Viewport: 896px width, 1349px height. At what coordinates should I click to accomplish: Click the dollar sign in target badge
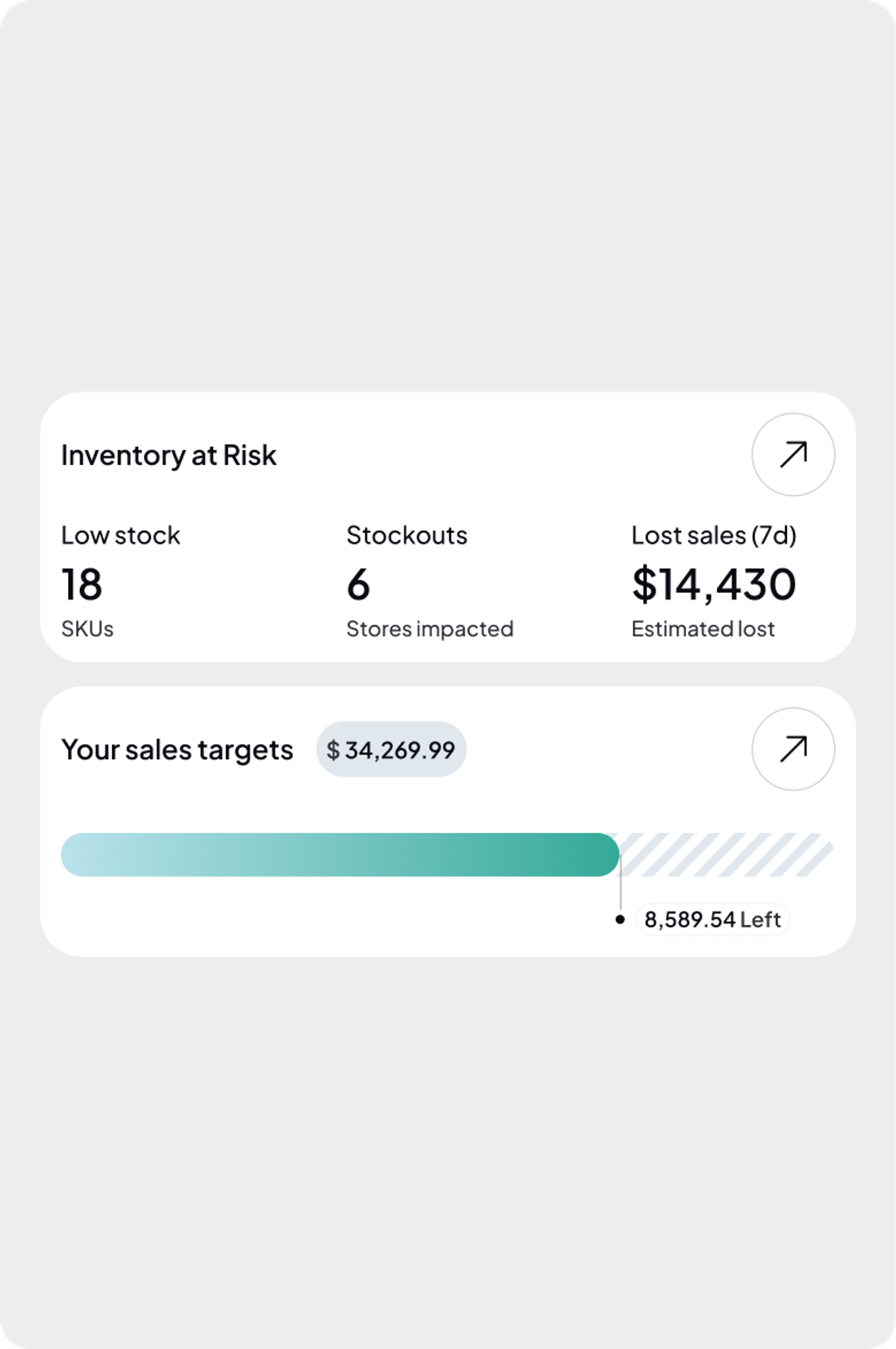333,750
